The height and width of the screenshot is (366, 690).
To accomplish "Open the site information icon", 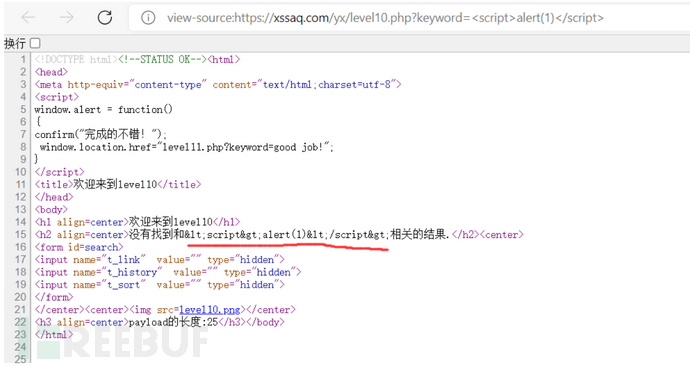I will (148, 18).
